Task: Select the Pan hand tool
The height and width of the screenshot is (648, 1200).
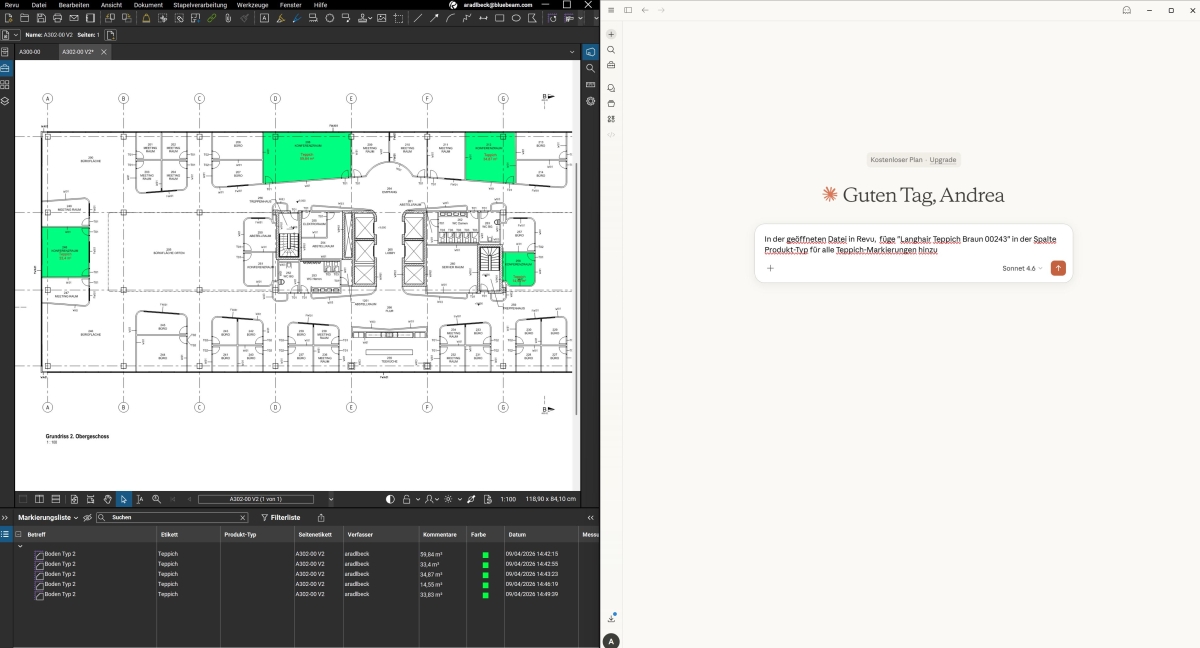Action: click(x=107, y=498)
